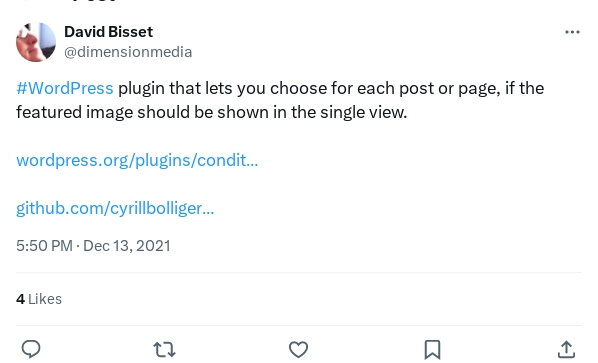This screenshot has width=598, height=363.
Task: Click the word Likes below the timestamp
Action: 45,299
